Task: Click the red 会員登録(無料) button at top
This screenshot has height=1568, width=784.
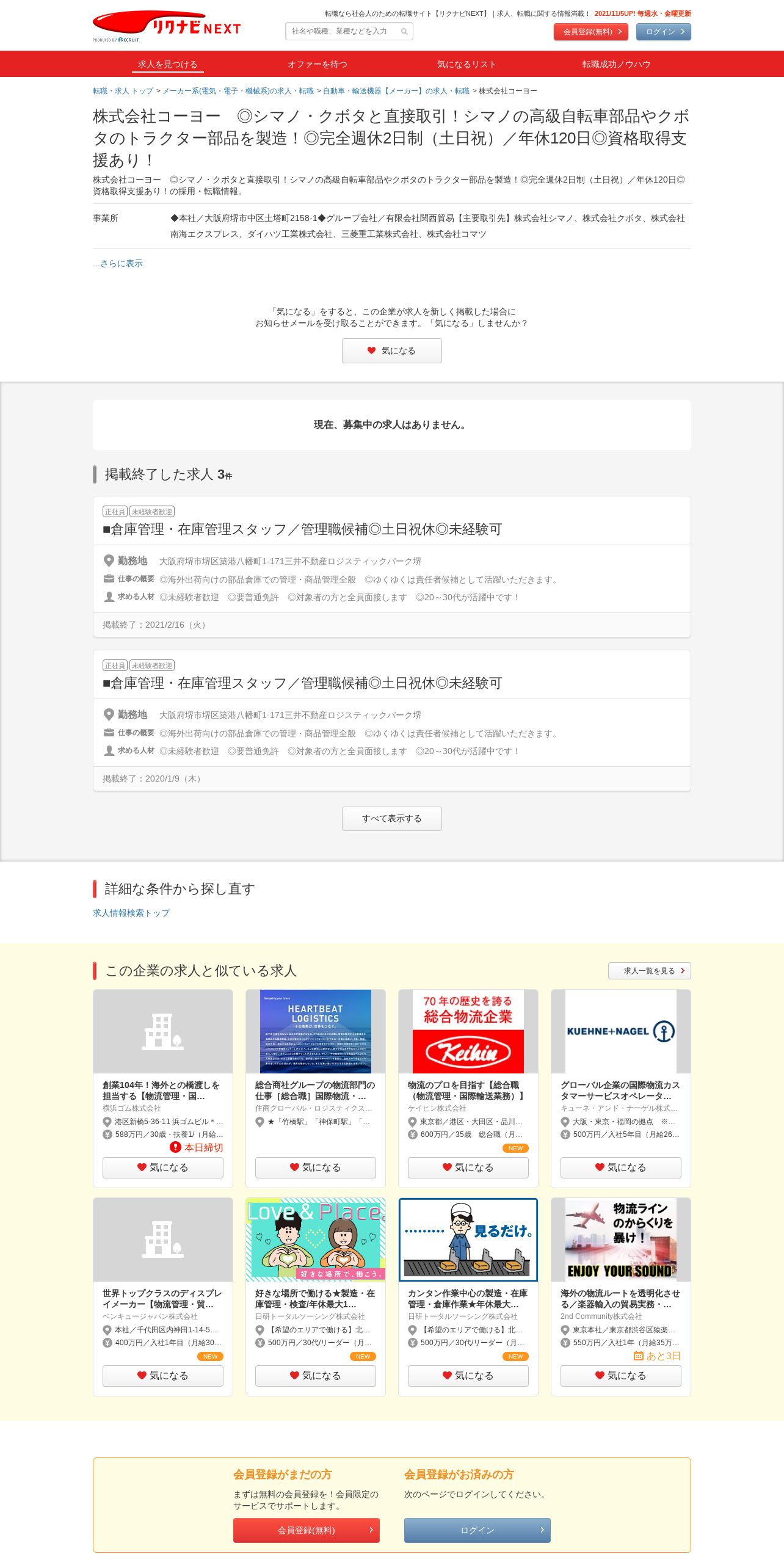Action: [x=590, y=32]
